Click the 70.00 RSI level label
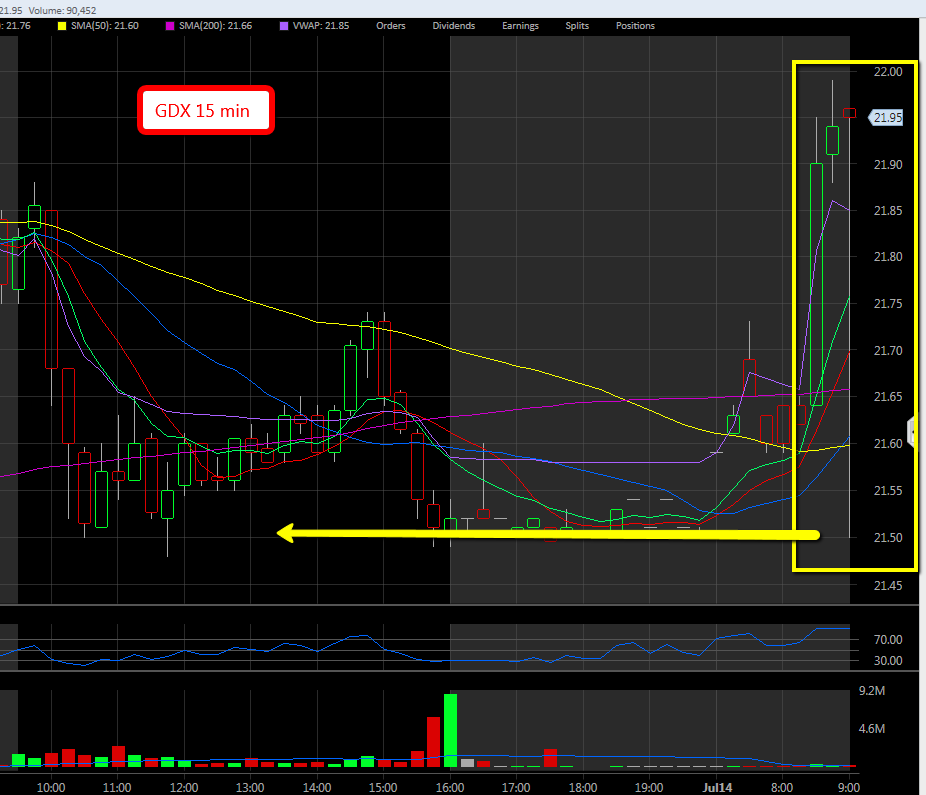The width and height of the screenshot is (926, 795). 888,640
